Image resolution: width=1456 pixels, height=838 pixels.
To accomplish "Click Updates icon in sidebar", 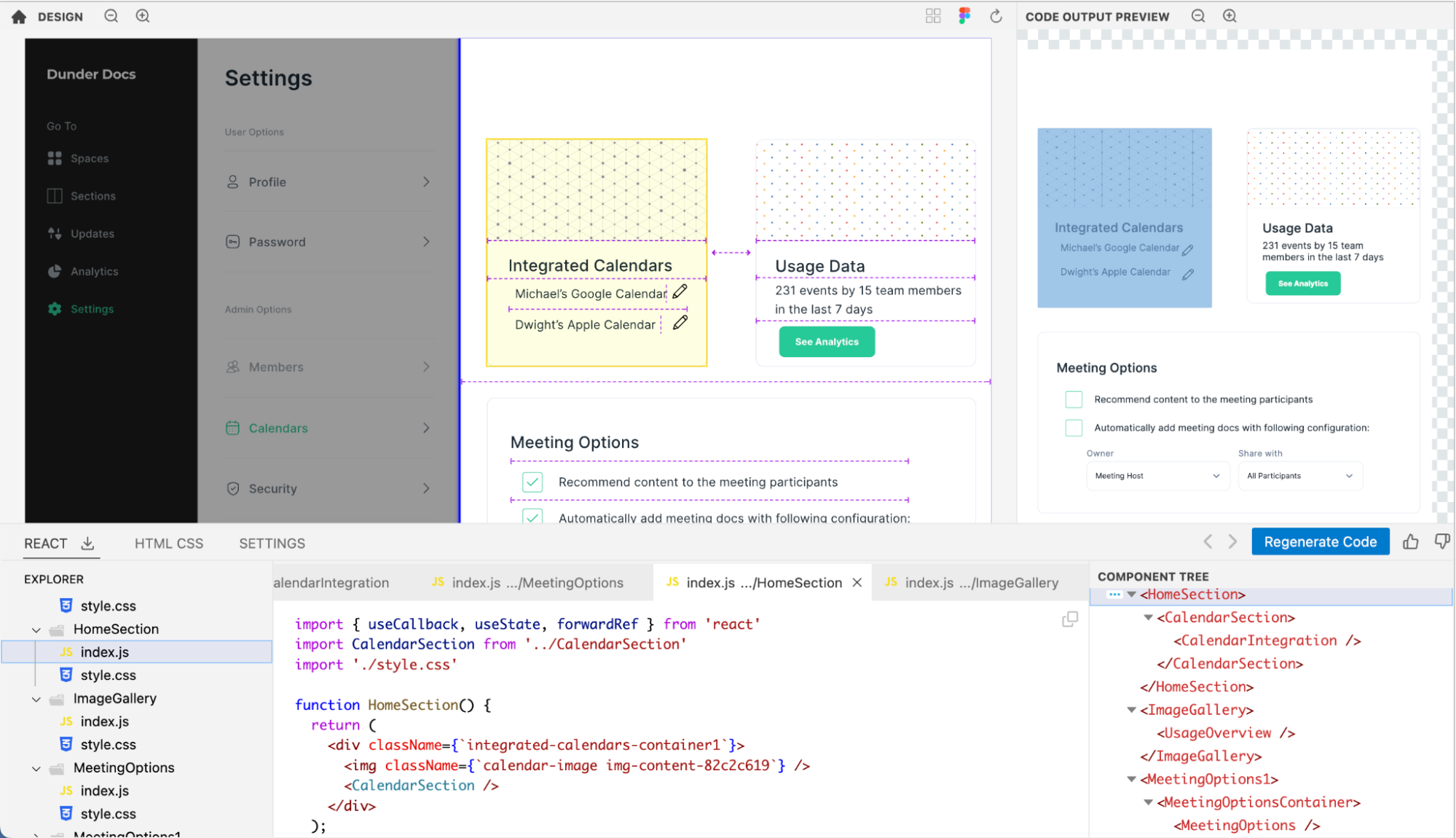I will pos(55,233).
